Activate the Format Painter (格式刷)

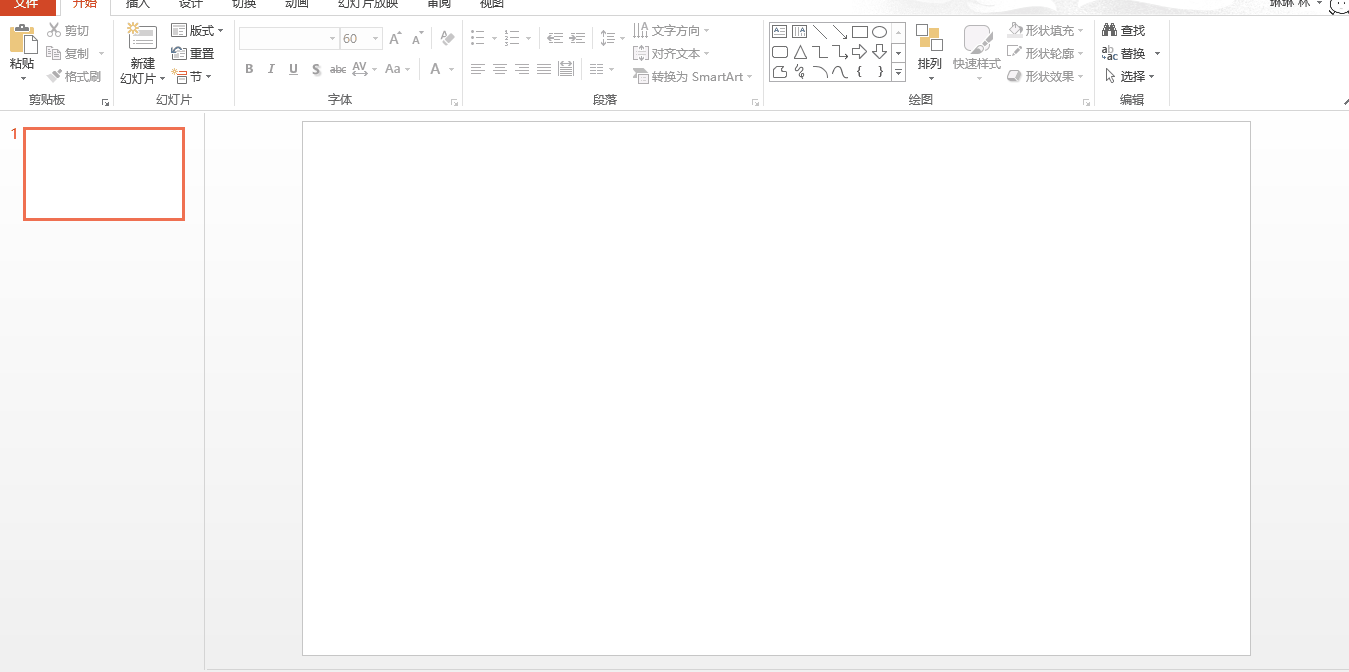click(74, 76)
